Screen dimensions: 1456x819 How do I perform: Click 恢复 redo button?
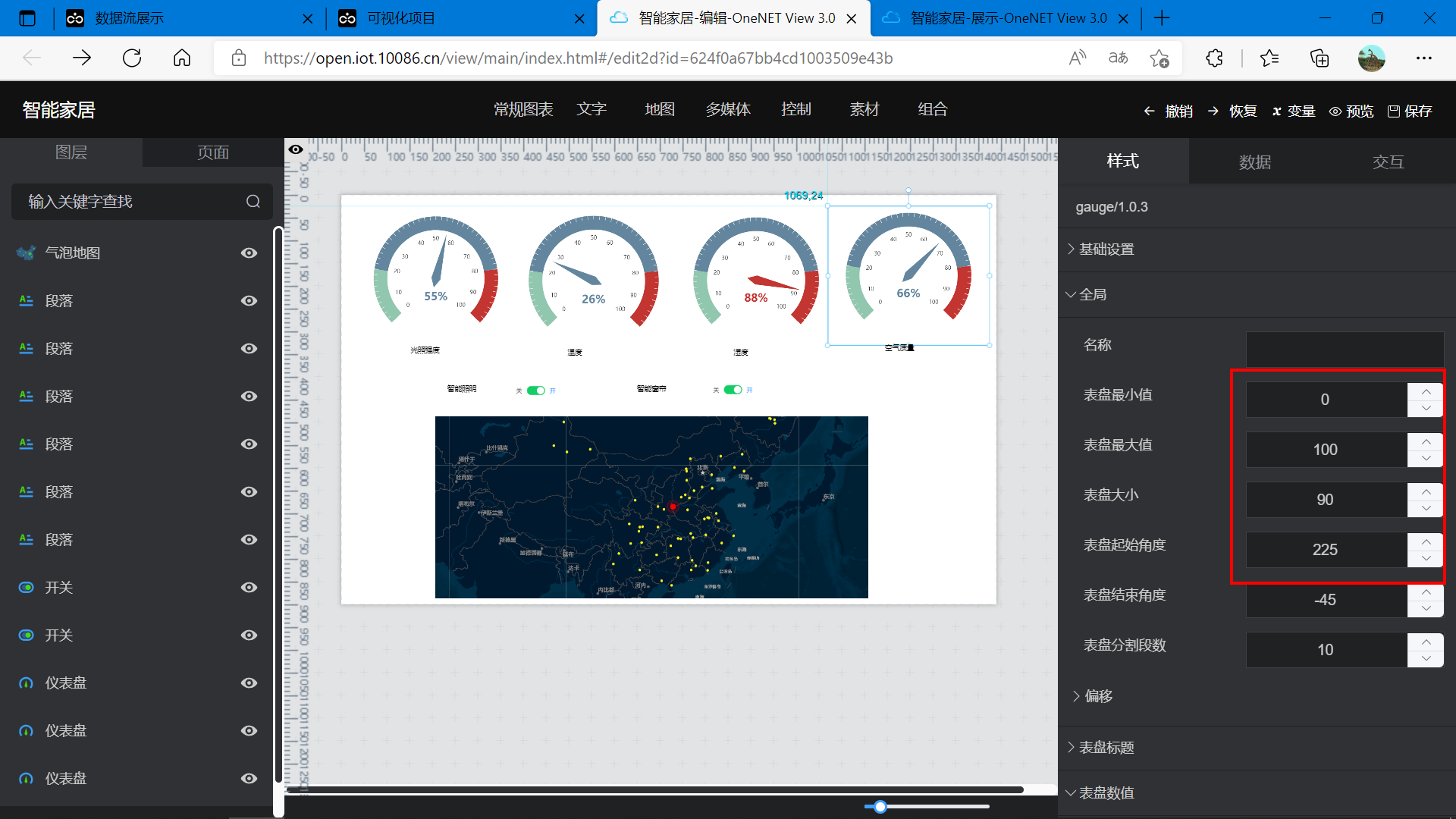click(1232, 111)
